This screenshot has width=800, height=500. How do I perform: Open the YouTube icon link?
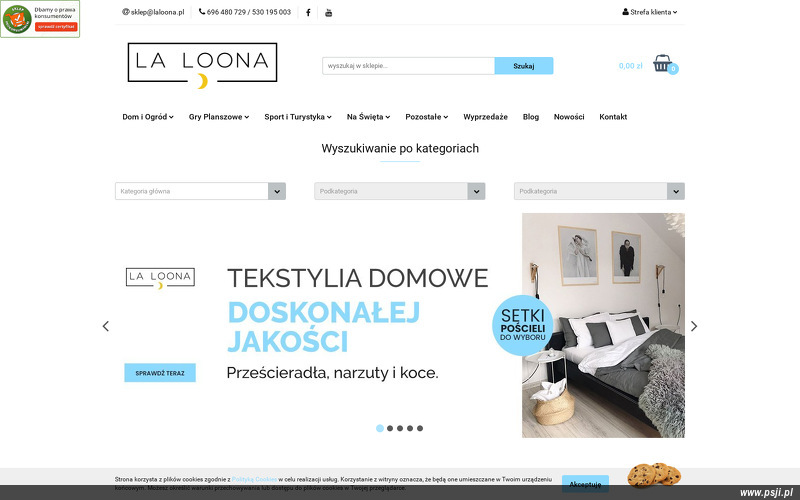(329, 13)
